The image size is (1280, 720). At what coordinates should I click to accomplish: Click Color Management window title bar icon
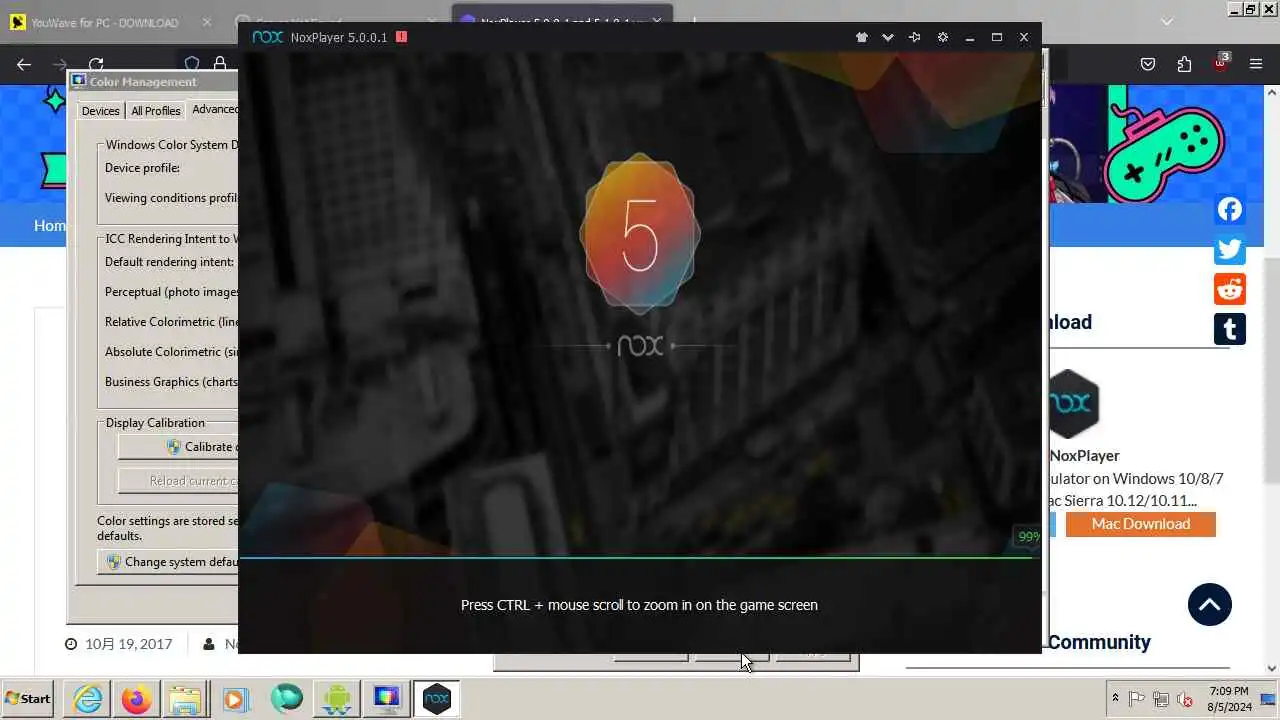(79, 81)
